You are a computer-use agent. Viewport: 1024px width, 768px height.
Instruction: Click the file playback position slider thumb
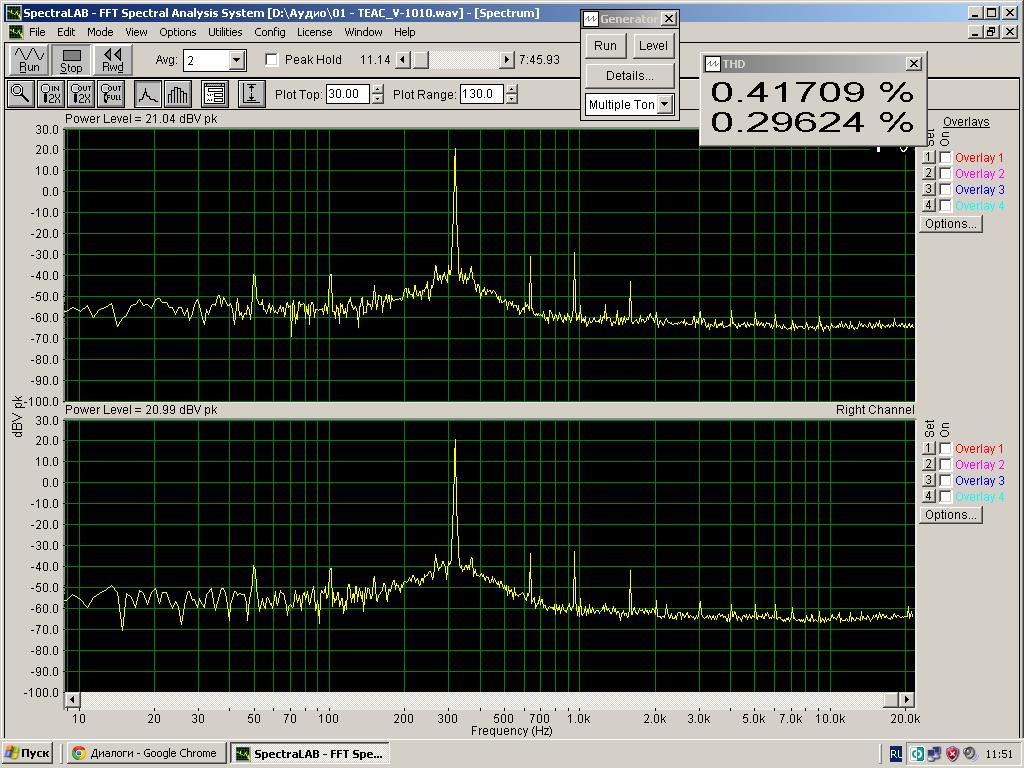point(421,60)
